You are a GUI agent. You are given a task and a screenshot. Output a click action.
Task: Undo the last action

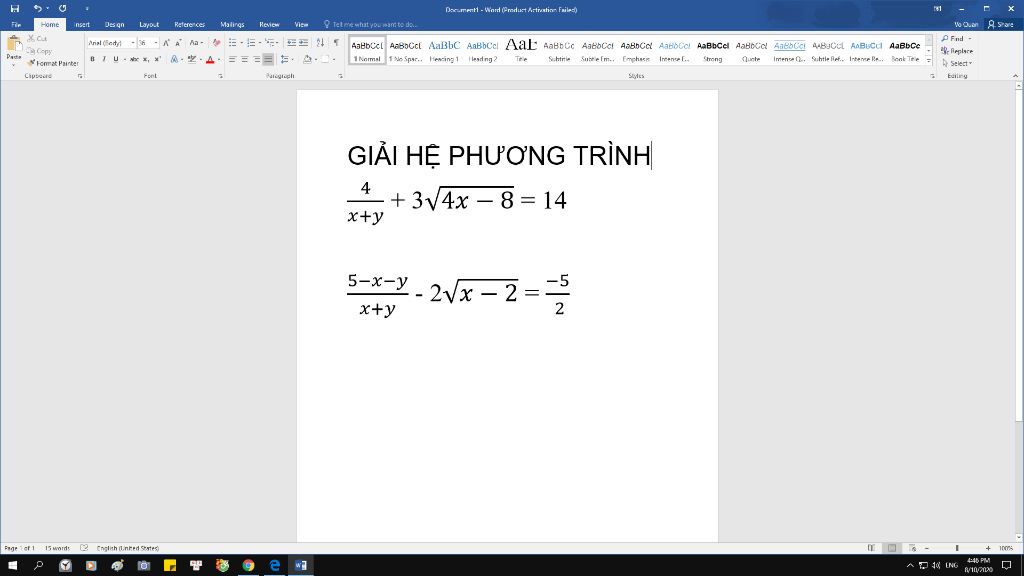(37, 8)
